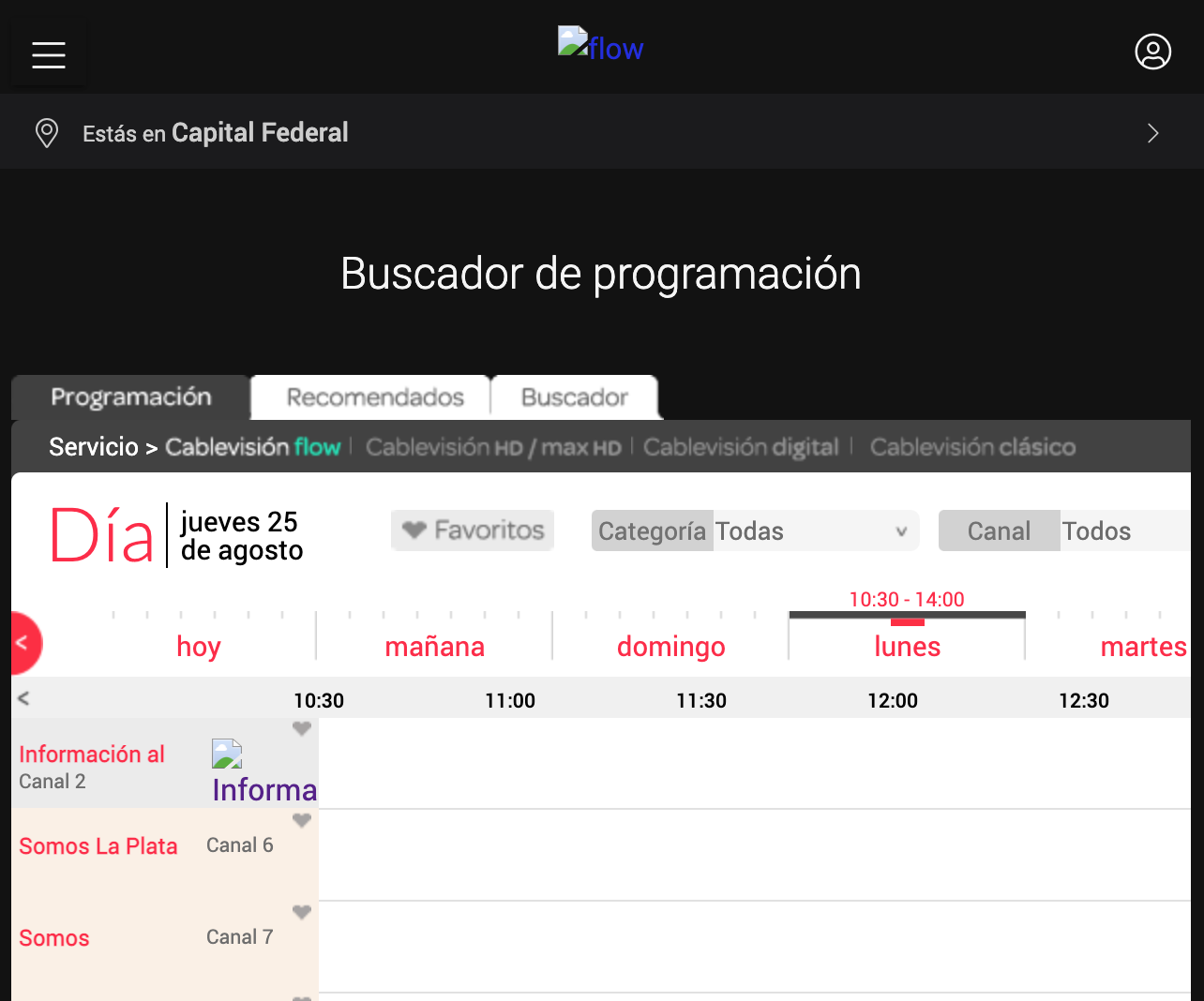Click the 11:30 time header
Viewport: 1204px width, 1001px height.
pyautogui.click(x=701, y=700)
